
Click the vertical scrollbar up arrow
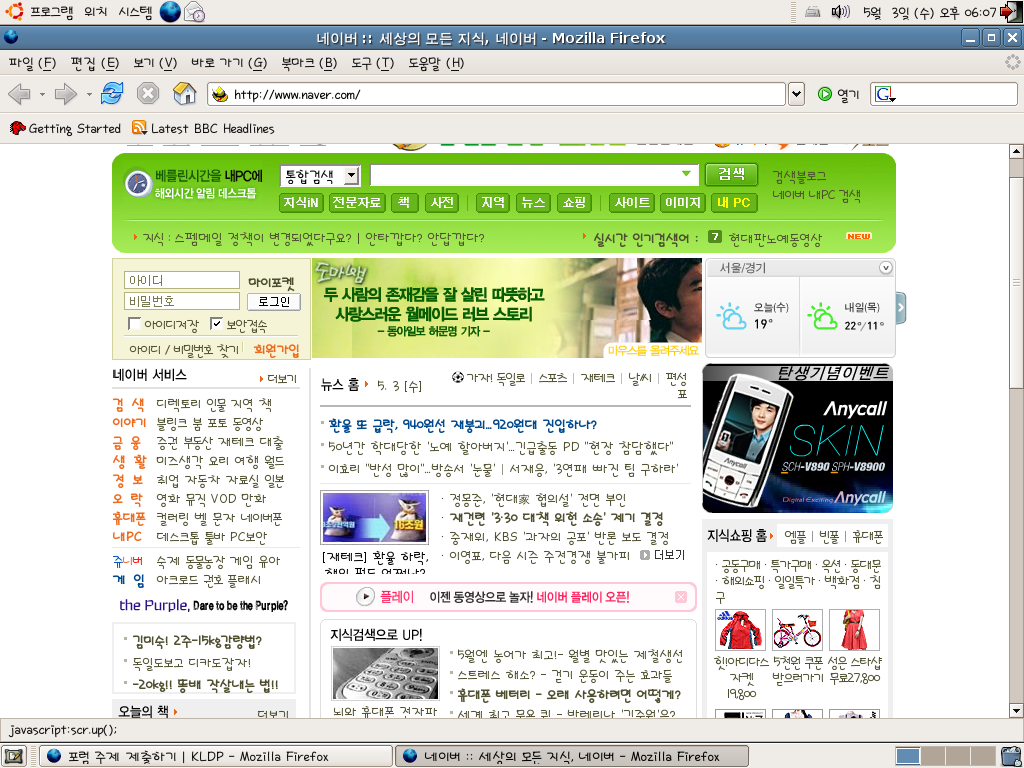[1016, 152]
